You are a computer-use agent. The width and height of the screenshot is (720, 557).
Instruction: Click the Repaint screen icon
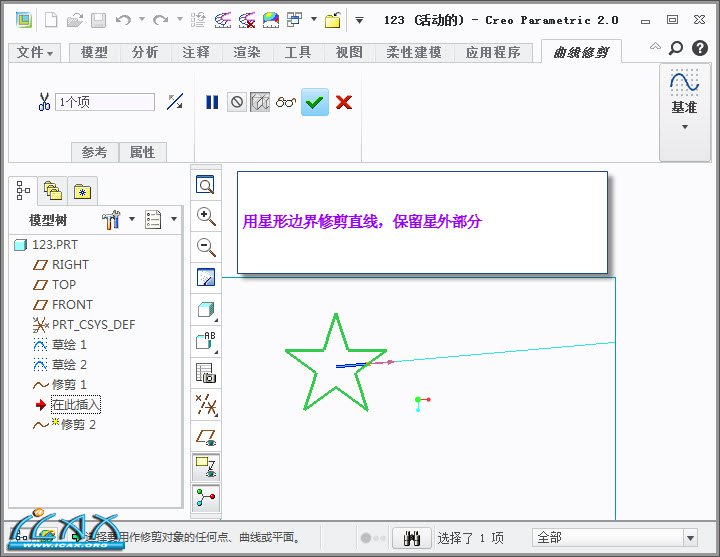click(x=206, y=277)
